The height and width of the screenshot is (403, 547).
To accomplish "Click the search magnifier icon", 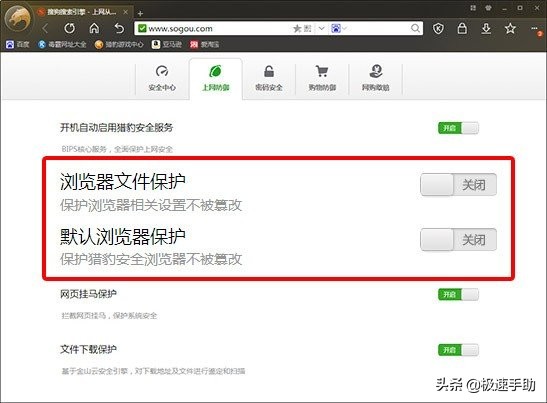I will [415, 28].
